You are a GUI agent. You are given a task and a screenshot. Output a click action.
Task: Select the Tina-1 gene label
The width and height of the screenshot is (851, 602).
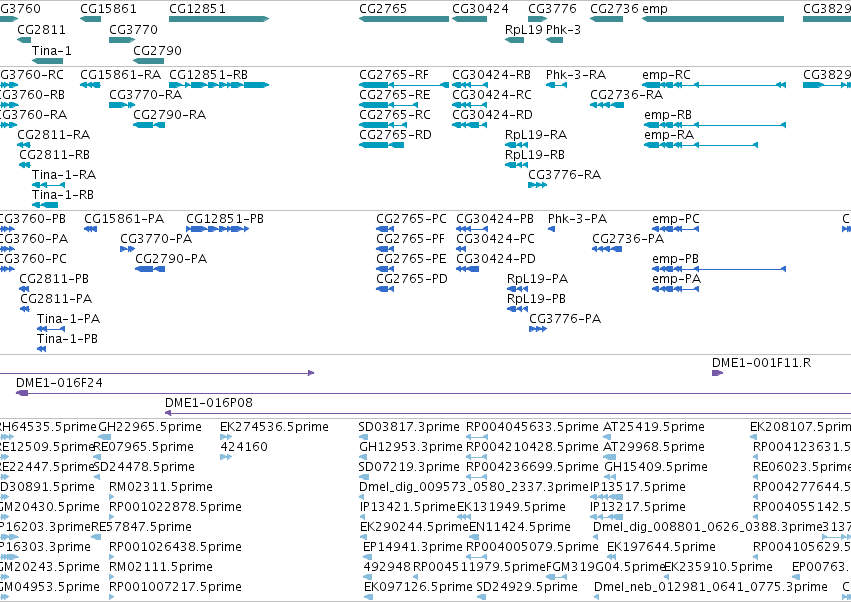[x=52, y=50]
